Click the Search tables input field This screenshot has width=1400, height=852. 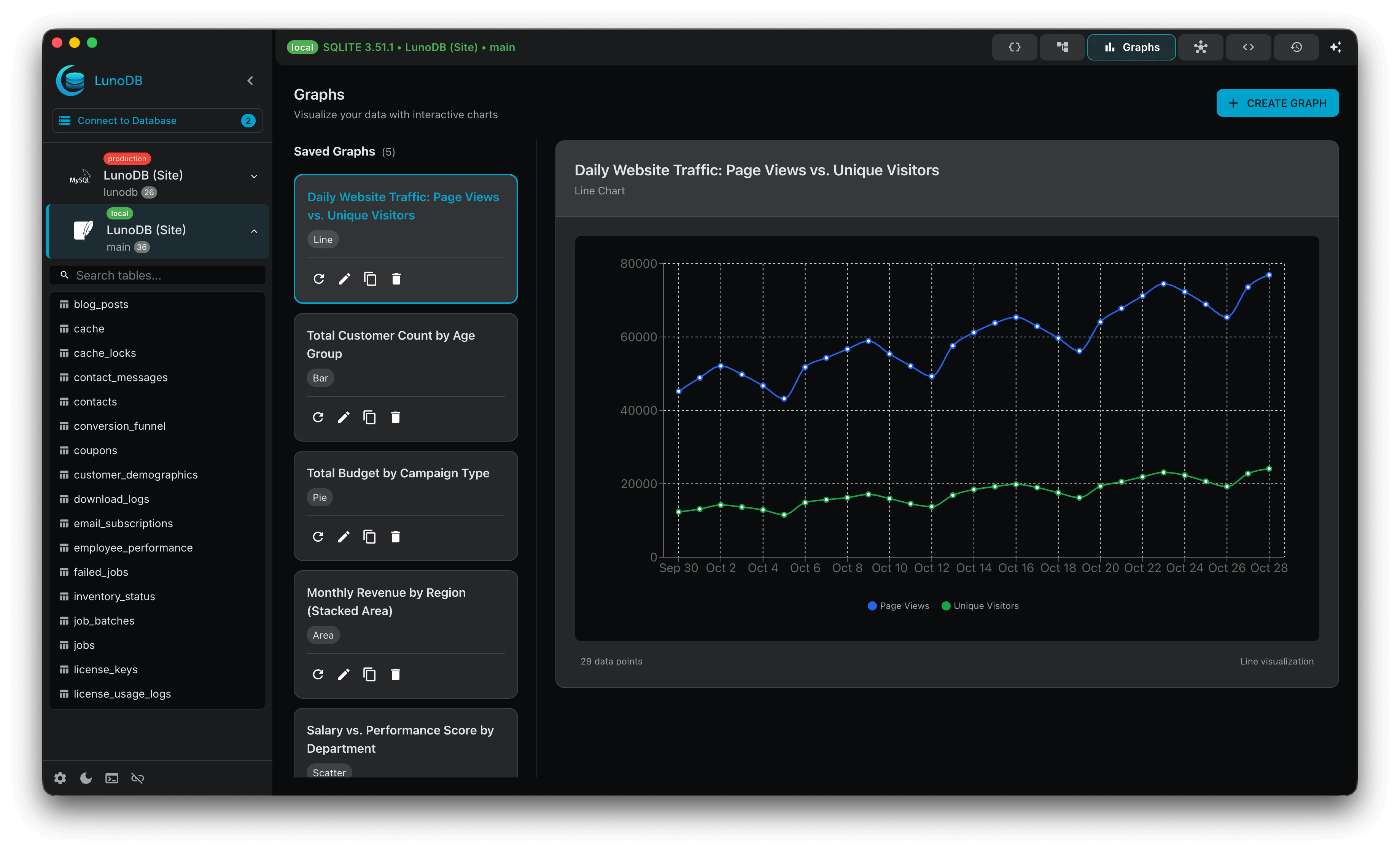pos(157,275)
